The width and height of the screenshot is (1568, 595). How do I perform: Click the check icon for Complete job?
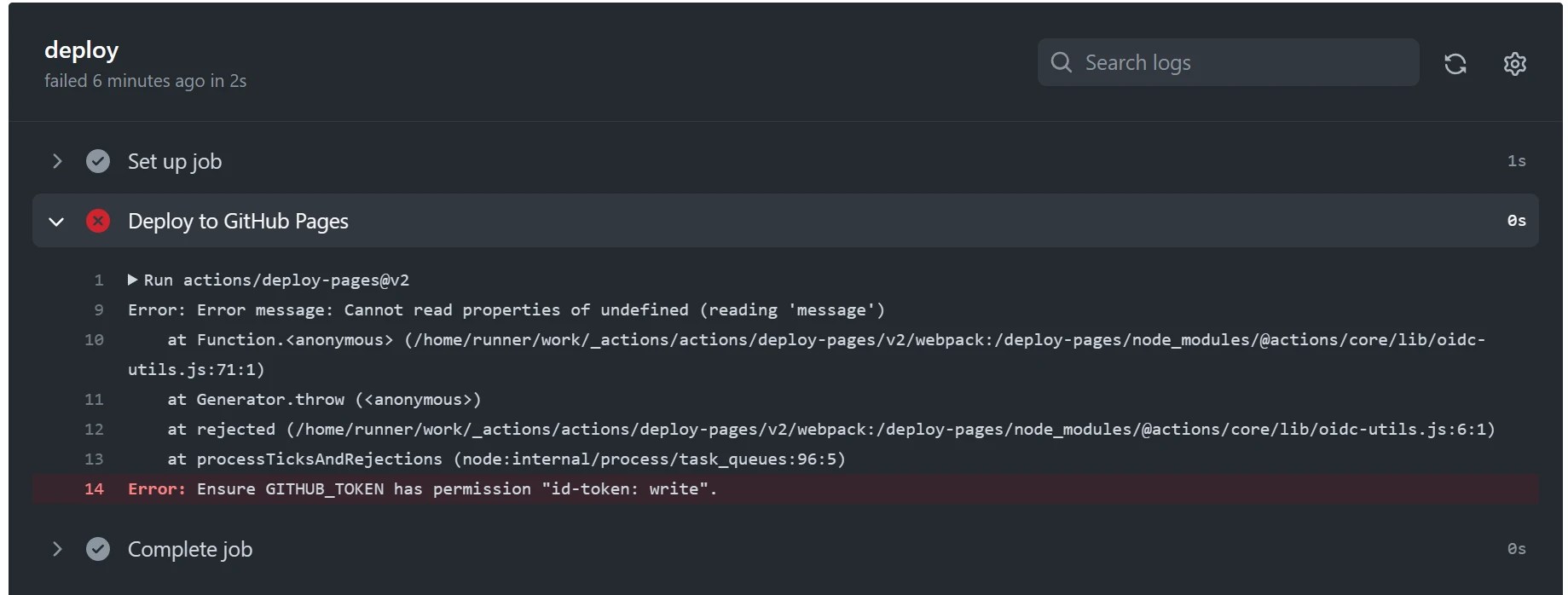pos(98,549)
